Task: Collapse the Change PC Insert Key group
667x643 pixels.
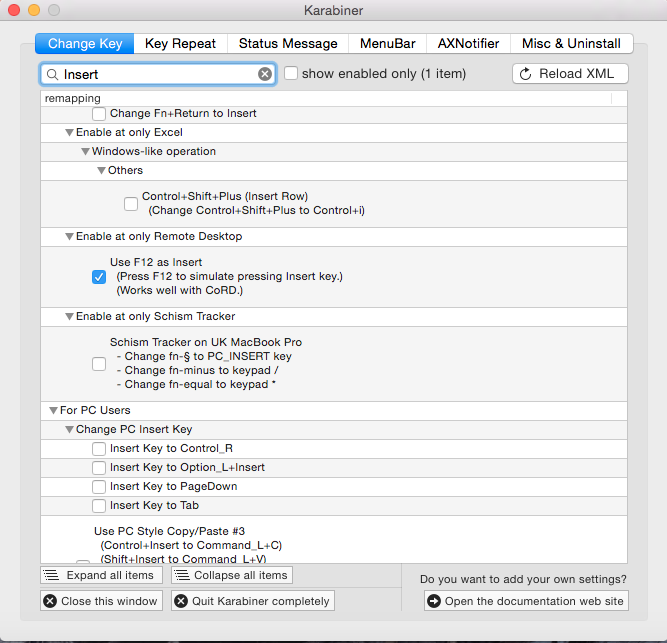Action: click(x=69, y=430)
